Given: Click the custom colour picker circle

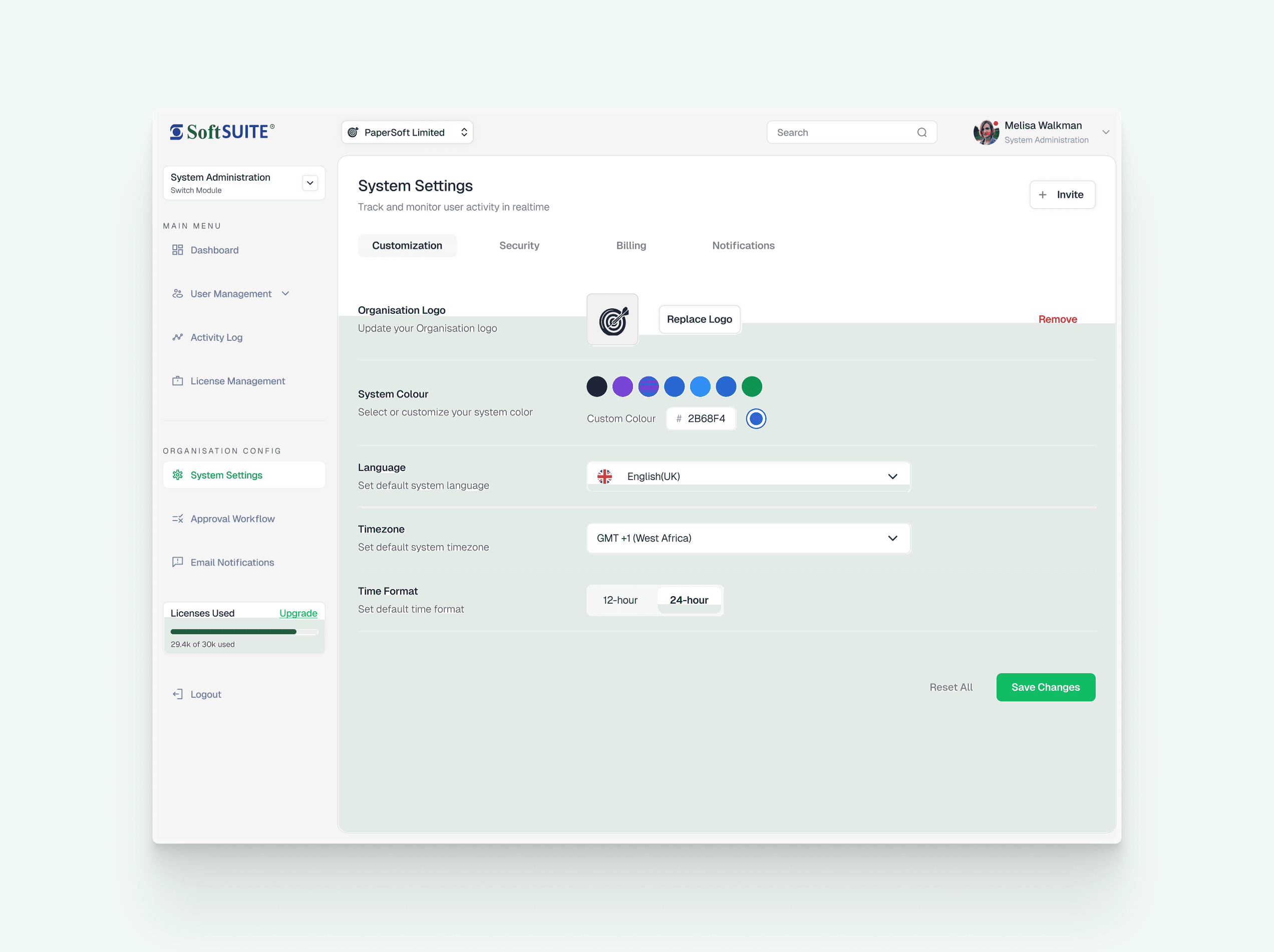Looking at the screenshot, I should 756,418.
